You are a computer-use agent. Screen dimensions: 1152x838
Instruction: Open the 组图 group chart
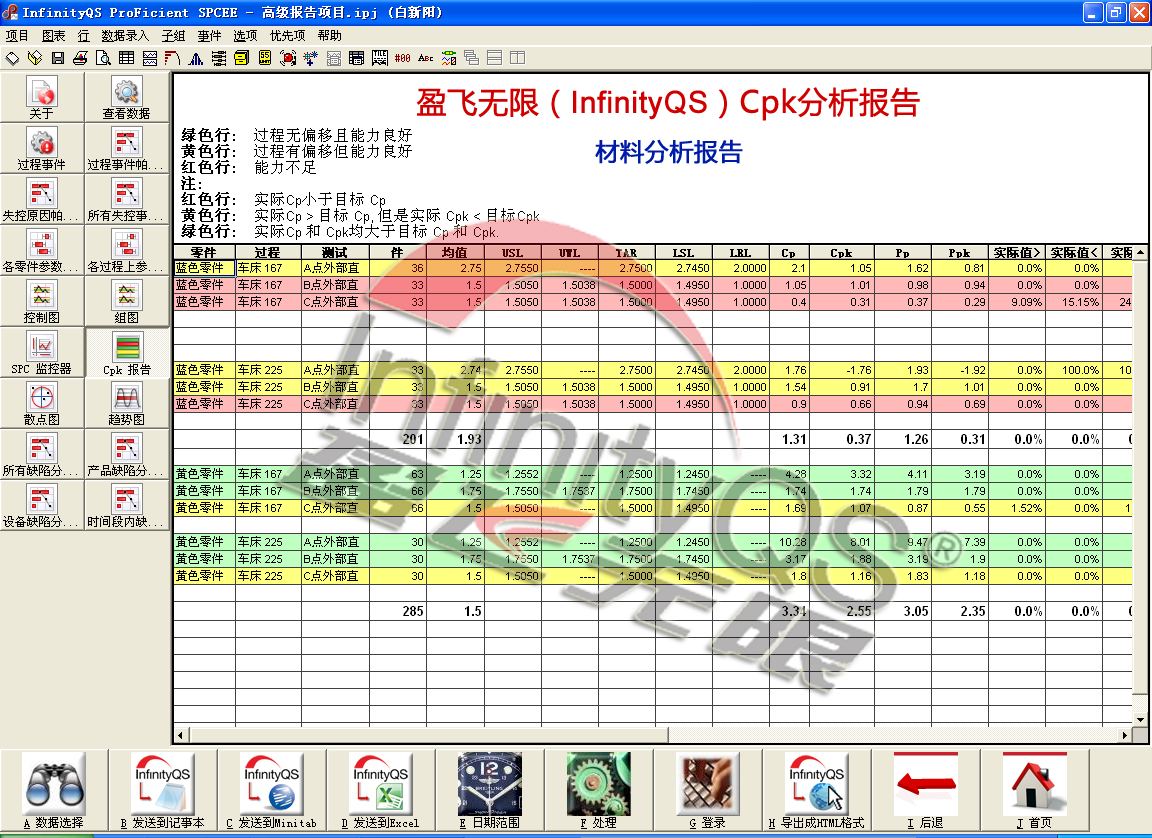[126, 301]
